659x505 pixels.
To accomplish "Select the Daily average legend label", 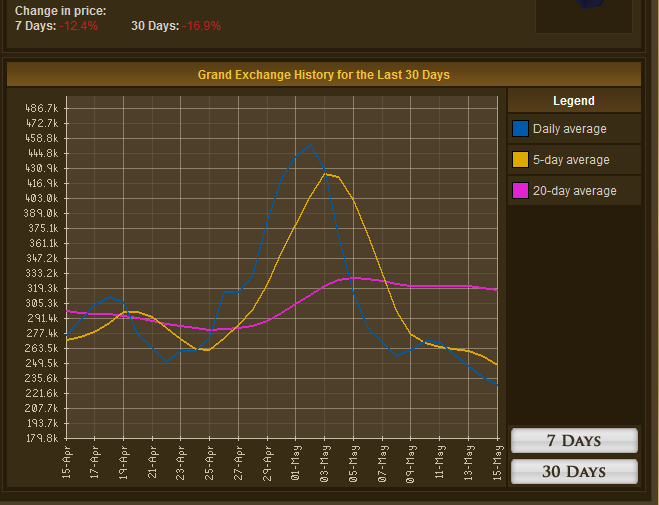I will click(569, 129).
